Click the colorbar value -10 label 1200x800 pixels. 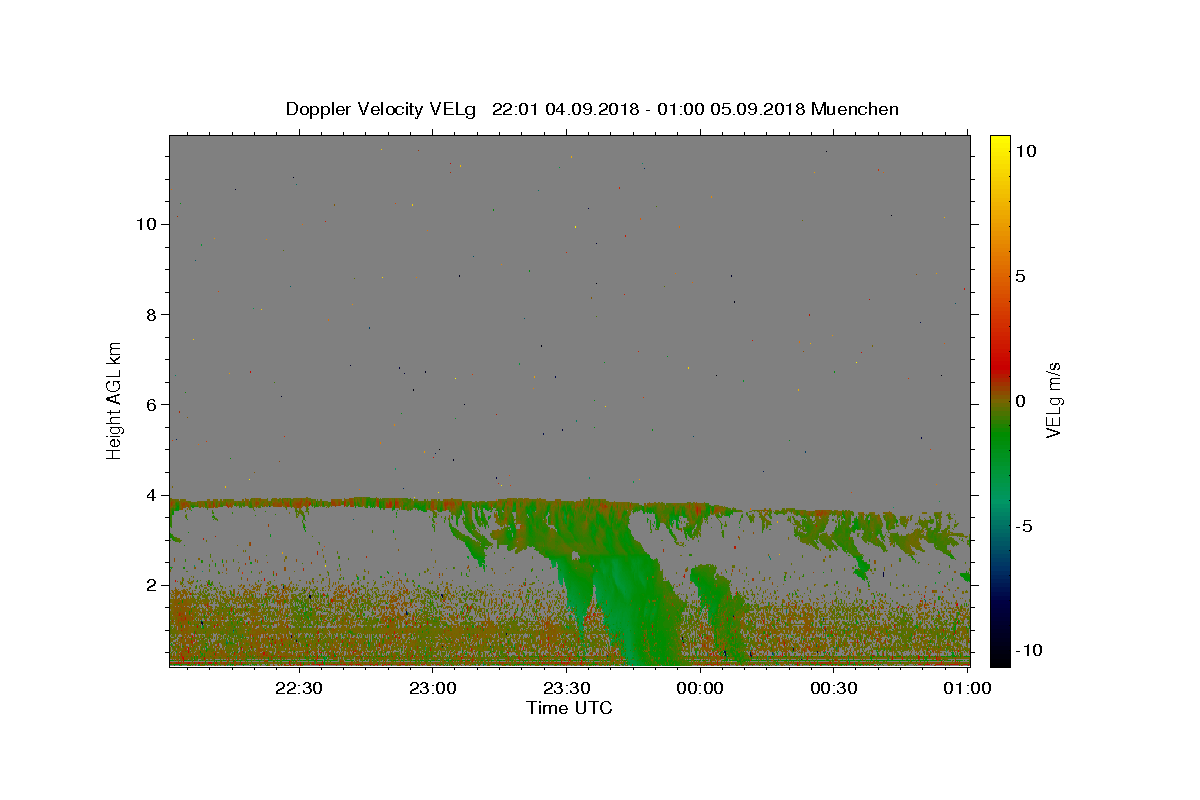(x=1029, y=651)
